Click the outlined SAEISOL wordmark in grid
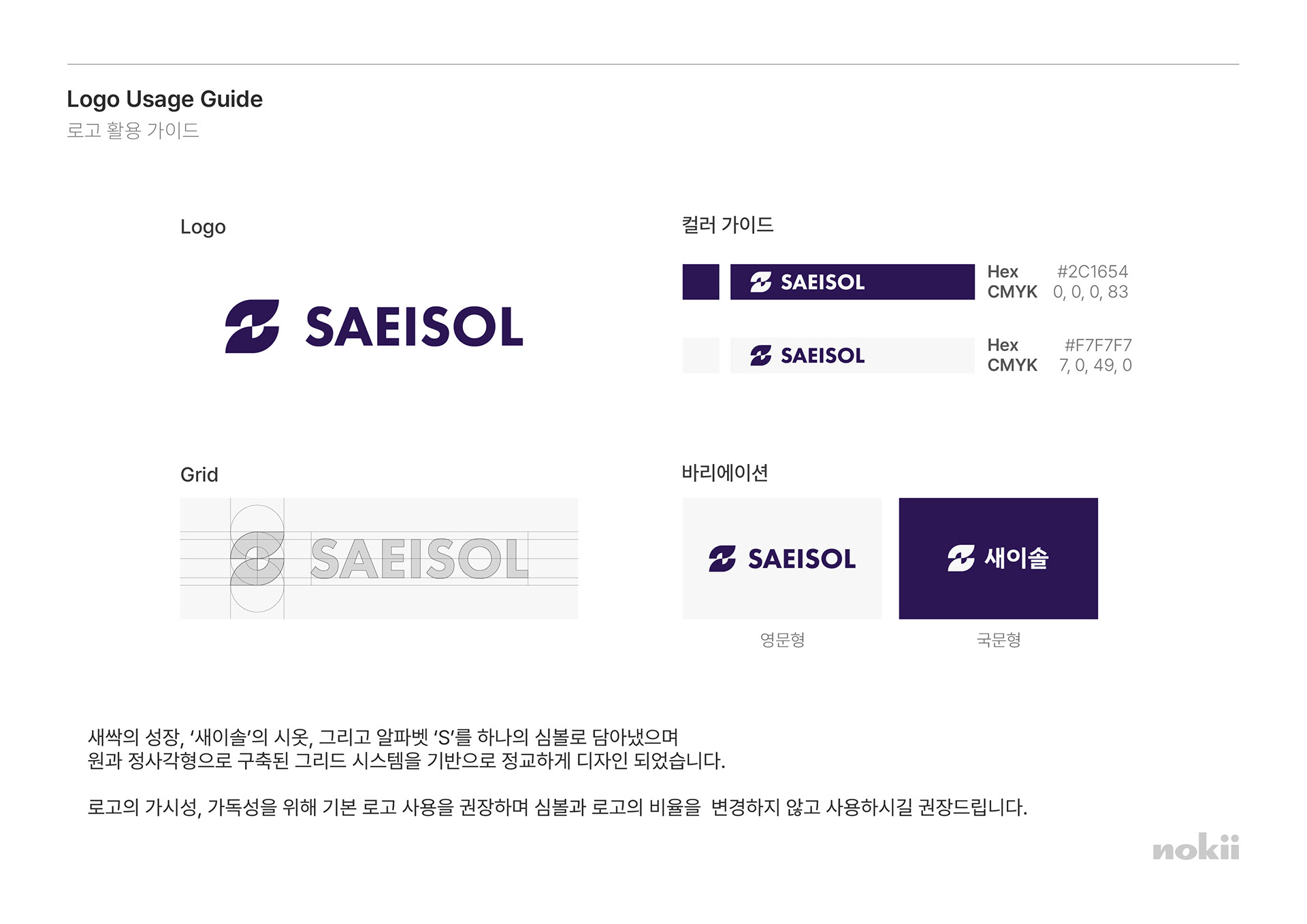The image size is (1307, 924). click(x=419, y=559)
